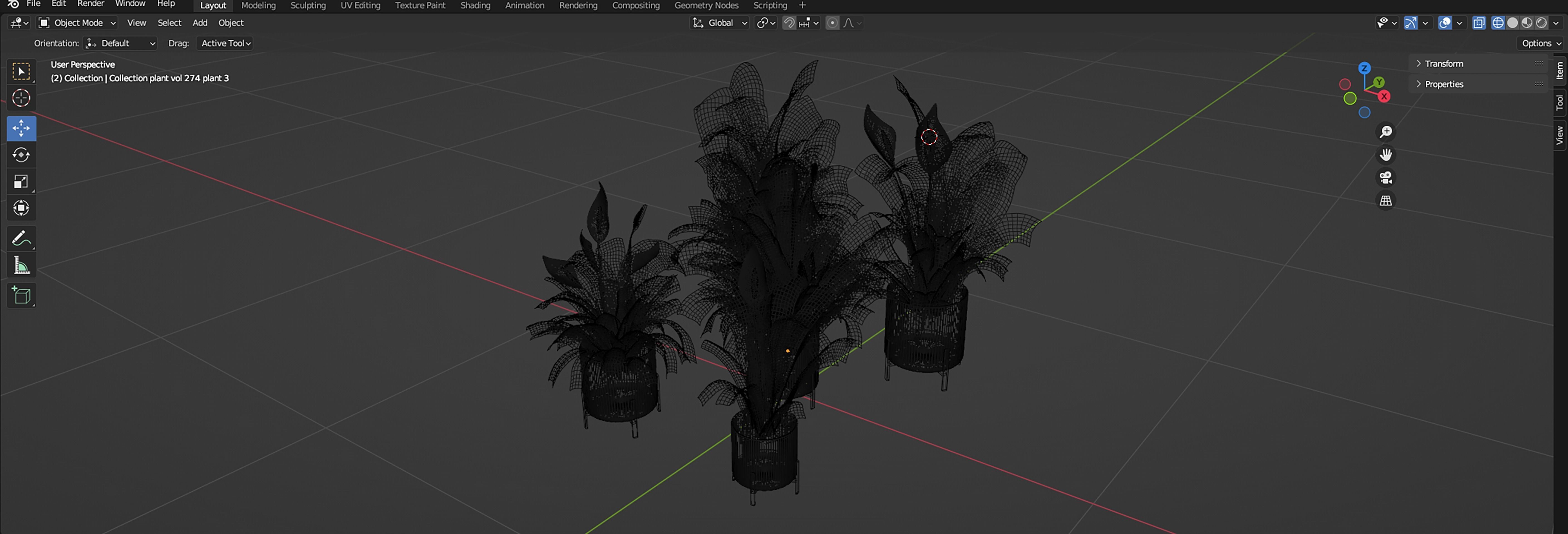Click the Blender logo menu icon
Screen dimensions: 1568x534
(x=13, y=4)
